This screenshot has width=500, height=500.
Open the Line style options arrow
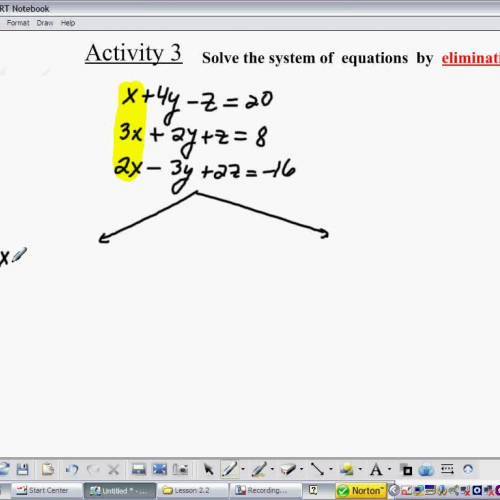[x=330, y=470]
